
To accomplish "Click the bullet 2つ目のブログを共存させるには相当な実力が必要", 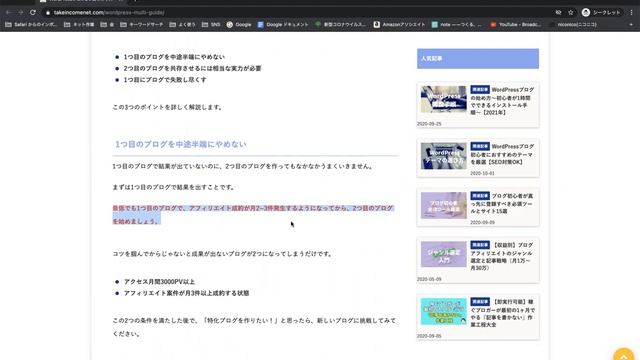I will (x=193, y=68).
